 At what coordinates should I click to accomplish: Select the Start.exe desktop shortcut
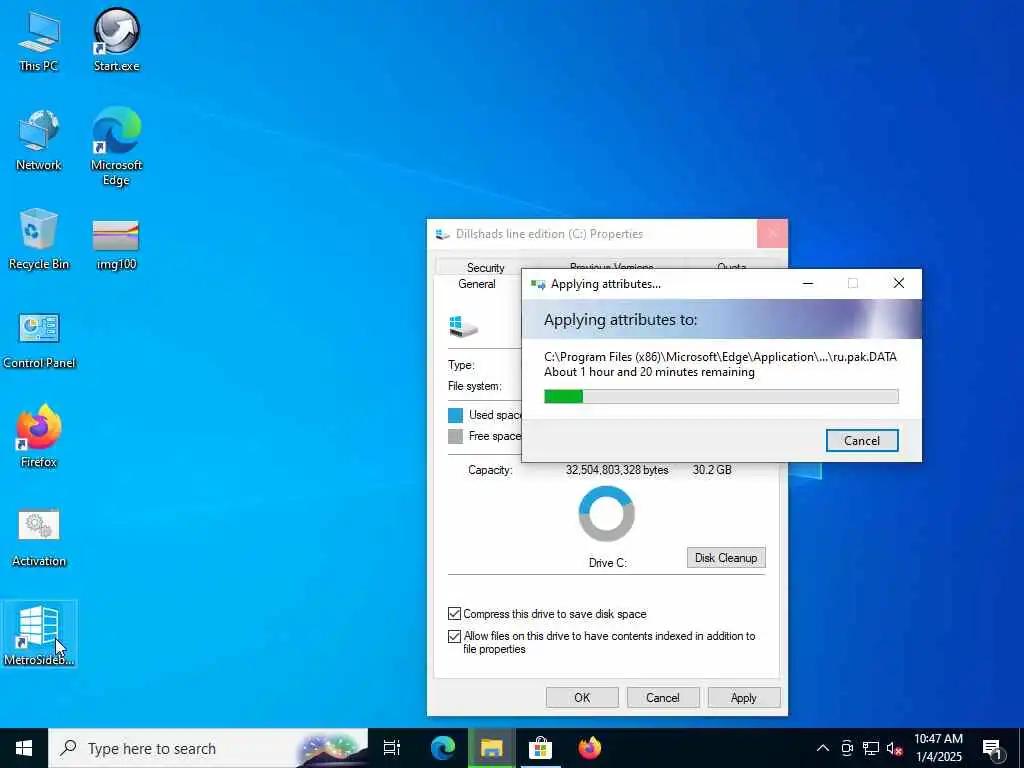(116, 40)
